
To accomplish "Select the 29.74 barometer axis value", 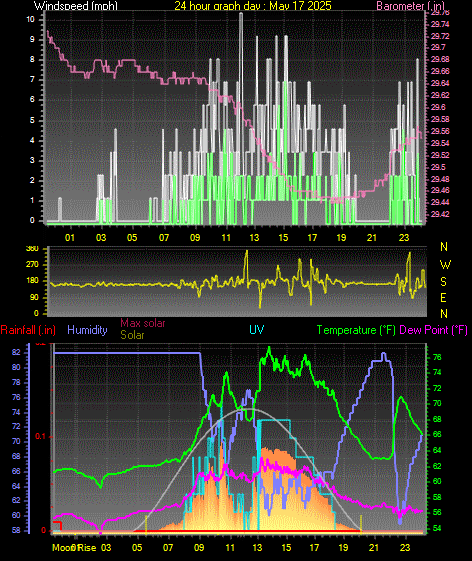I will (440, 24).
